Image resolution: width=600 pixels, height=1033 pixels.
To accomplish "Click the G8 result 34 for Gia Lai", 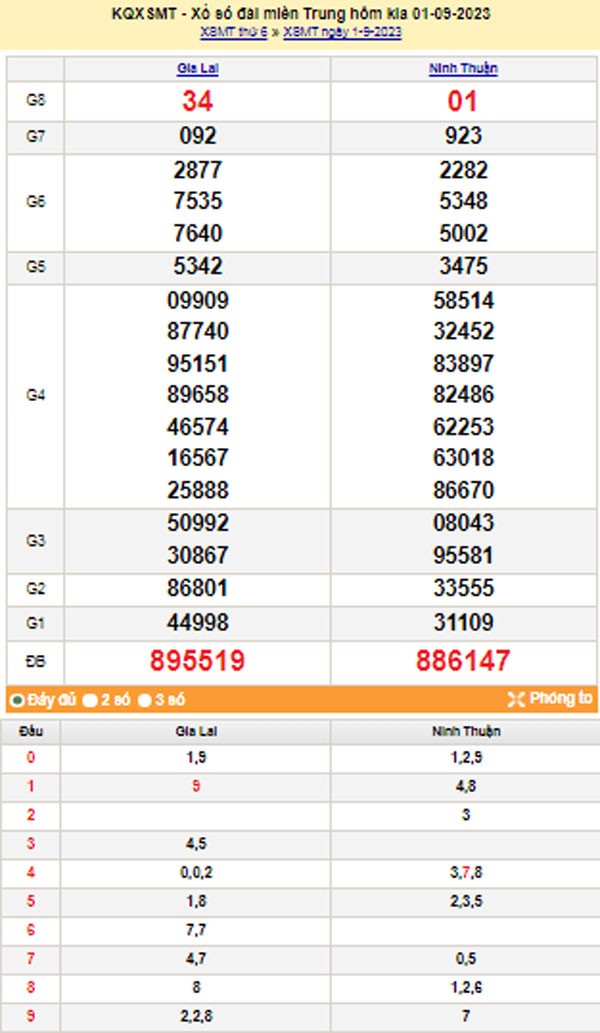I will [197, 101].
